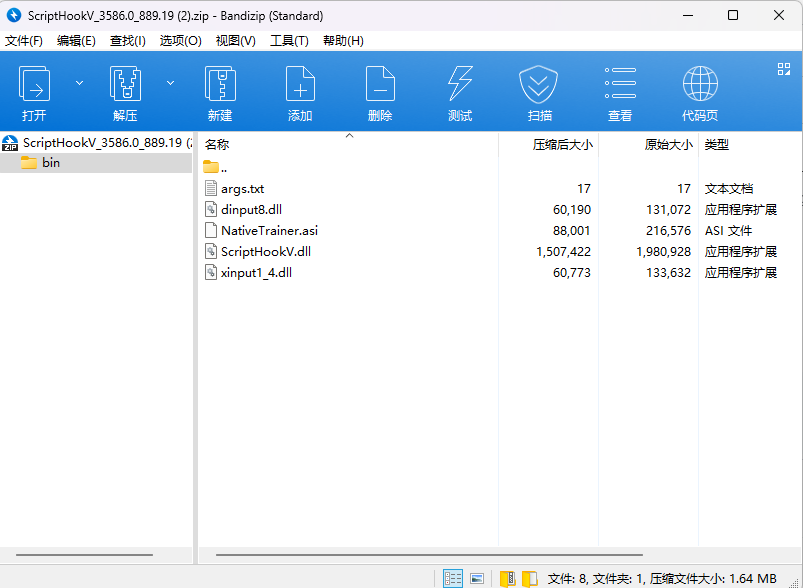Click the yellow archive zipper status icon
This screenshot has width=803, height=588.
pos(508,579)
